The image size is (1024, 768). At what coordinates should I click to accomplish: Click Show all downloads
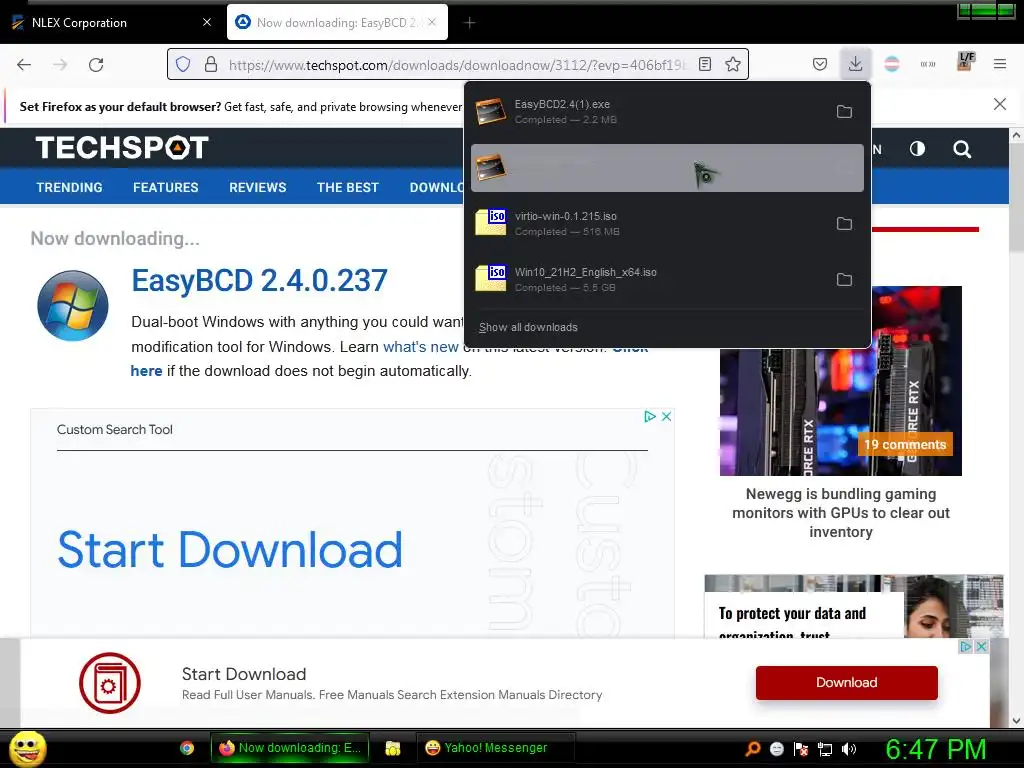click(528, 327)
